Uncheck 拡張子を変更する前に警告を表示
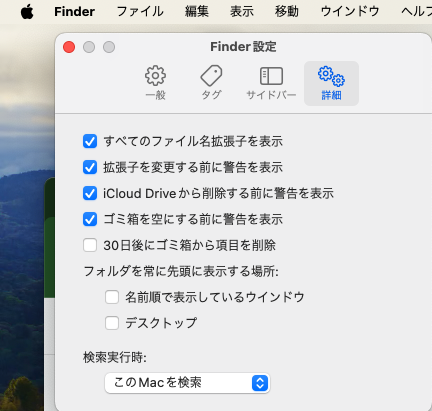432x411 pixels. pos(90,167)
